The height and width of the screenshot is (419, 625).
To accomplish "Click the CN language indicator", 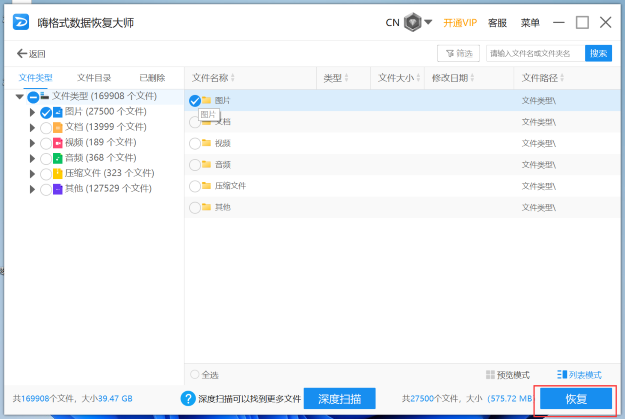I will coord(392,23).
